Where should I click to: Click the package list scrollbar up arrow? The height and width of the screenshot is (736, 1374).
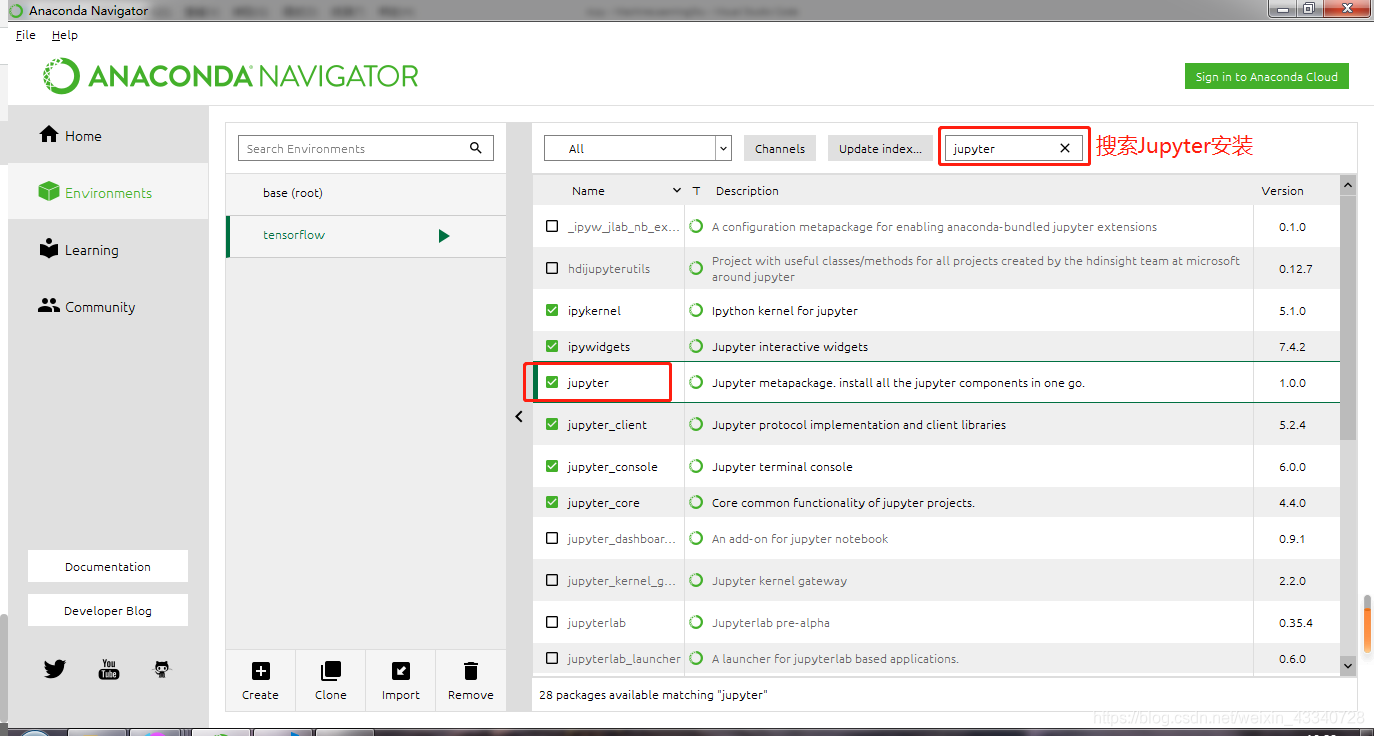pos(1348,186)
